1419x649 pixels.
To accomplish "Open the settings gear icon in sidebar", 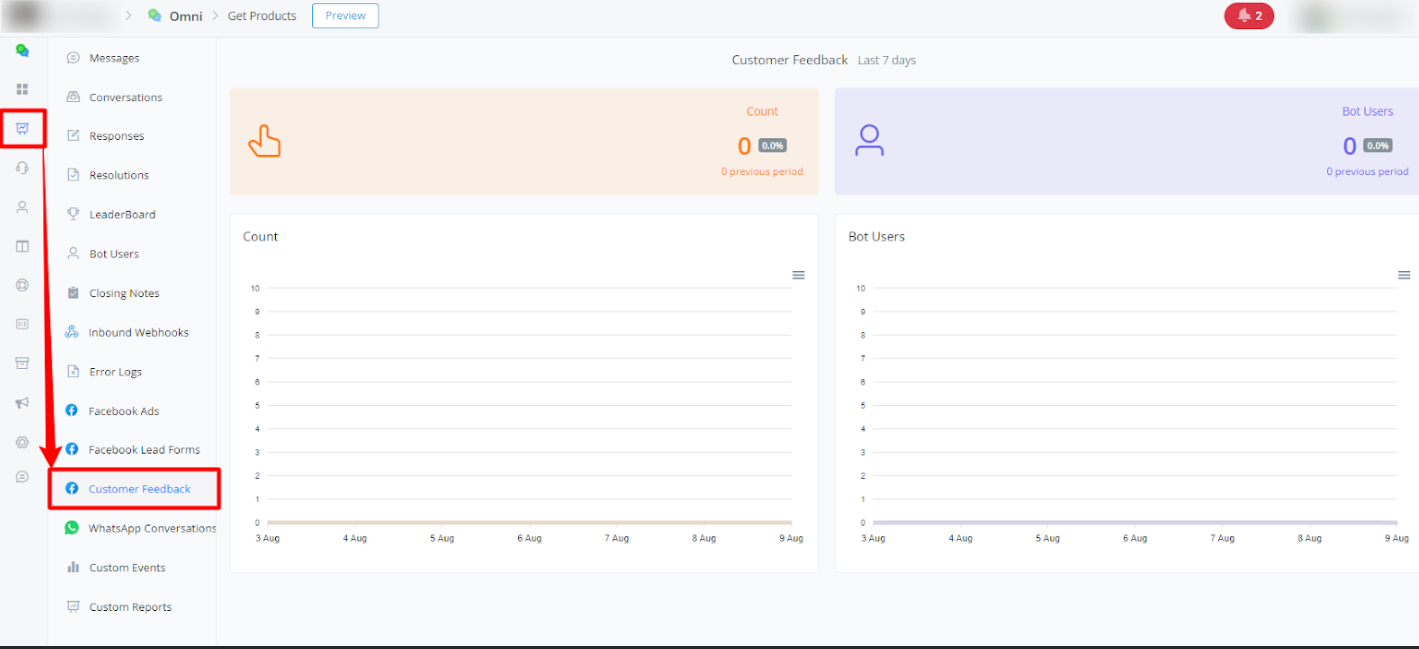I will coord(22,442).
